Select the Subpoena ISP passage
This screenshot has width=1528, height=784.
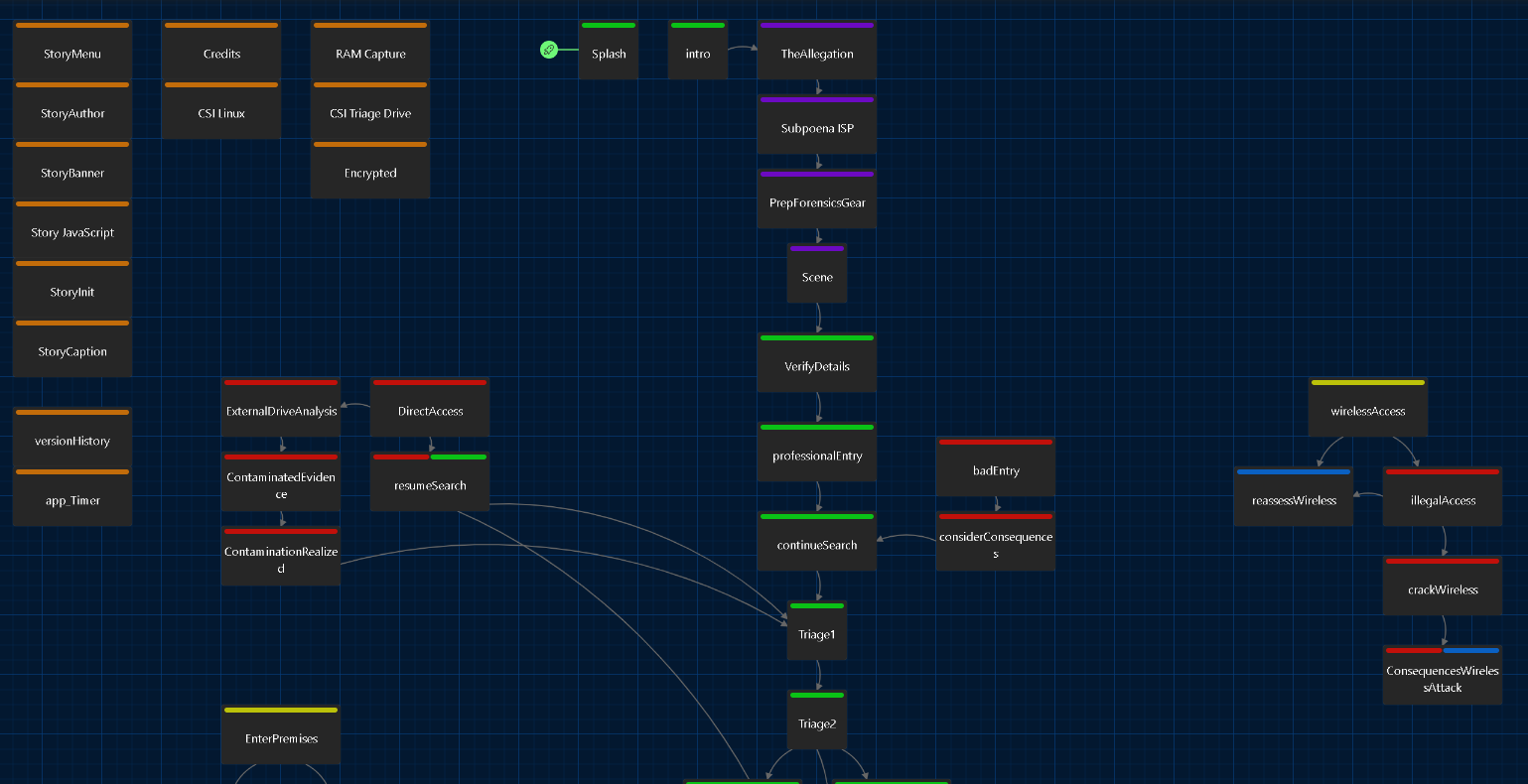817,124
